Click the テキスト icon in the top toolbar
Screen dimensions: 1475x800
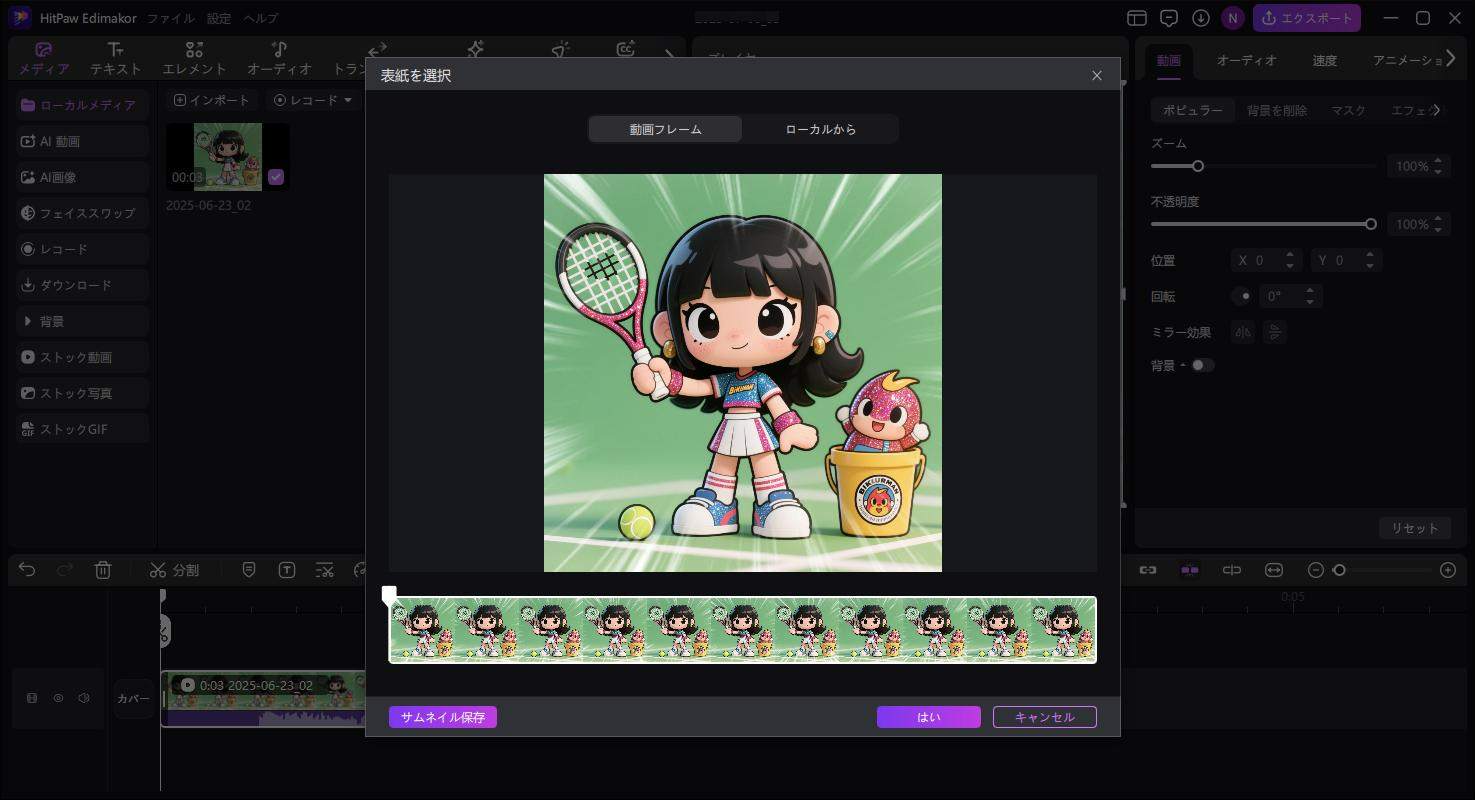116,57
